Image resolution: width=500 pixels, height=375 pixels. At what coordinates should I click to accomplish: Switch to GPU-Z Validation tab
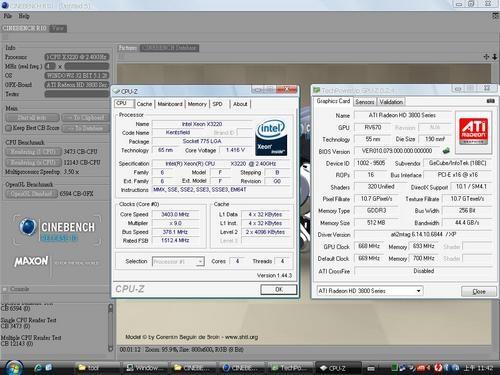391,102
